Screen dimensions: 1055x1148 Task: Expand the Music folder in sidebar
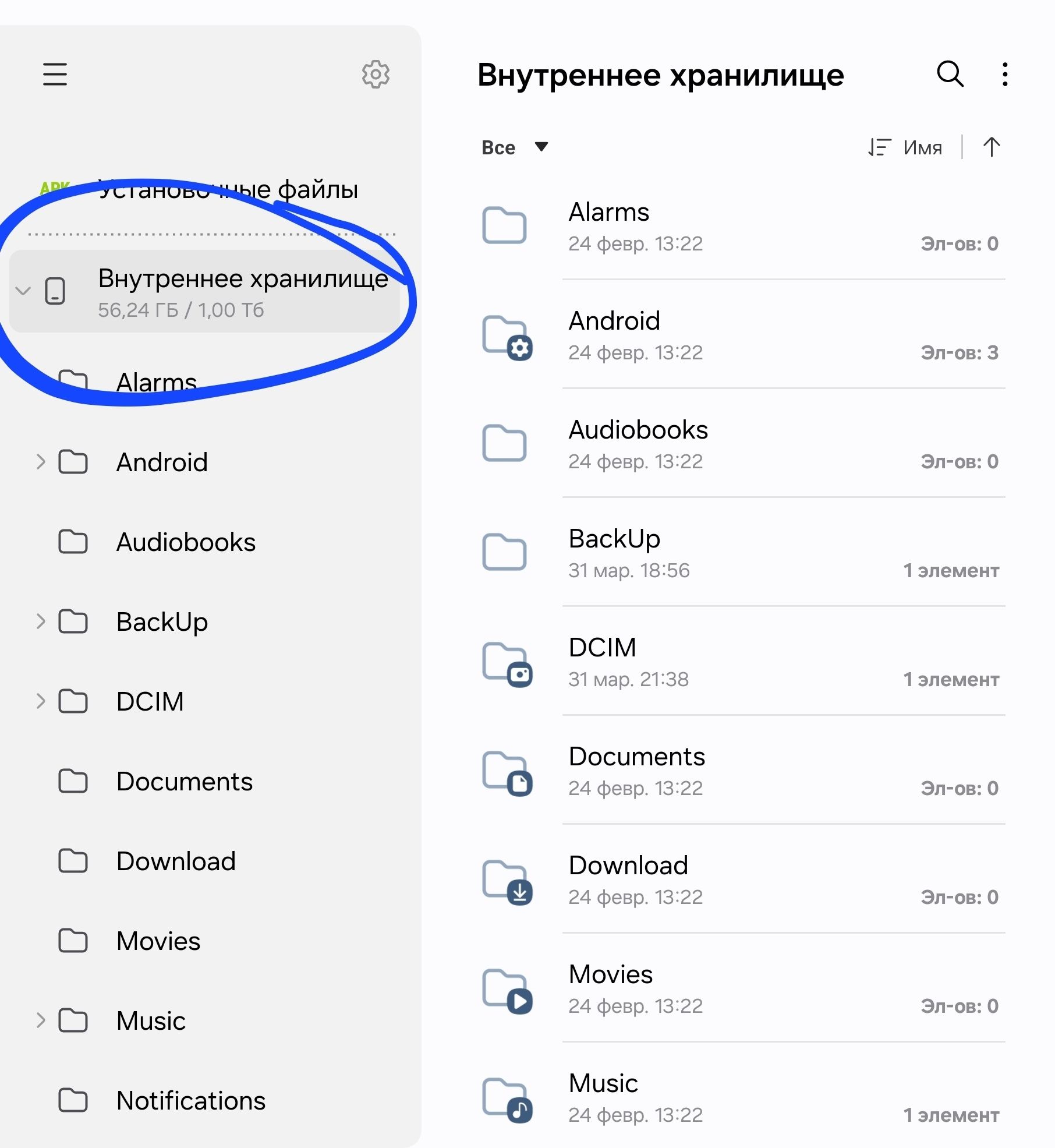pyautogui.click(x=40, y=1020)
